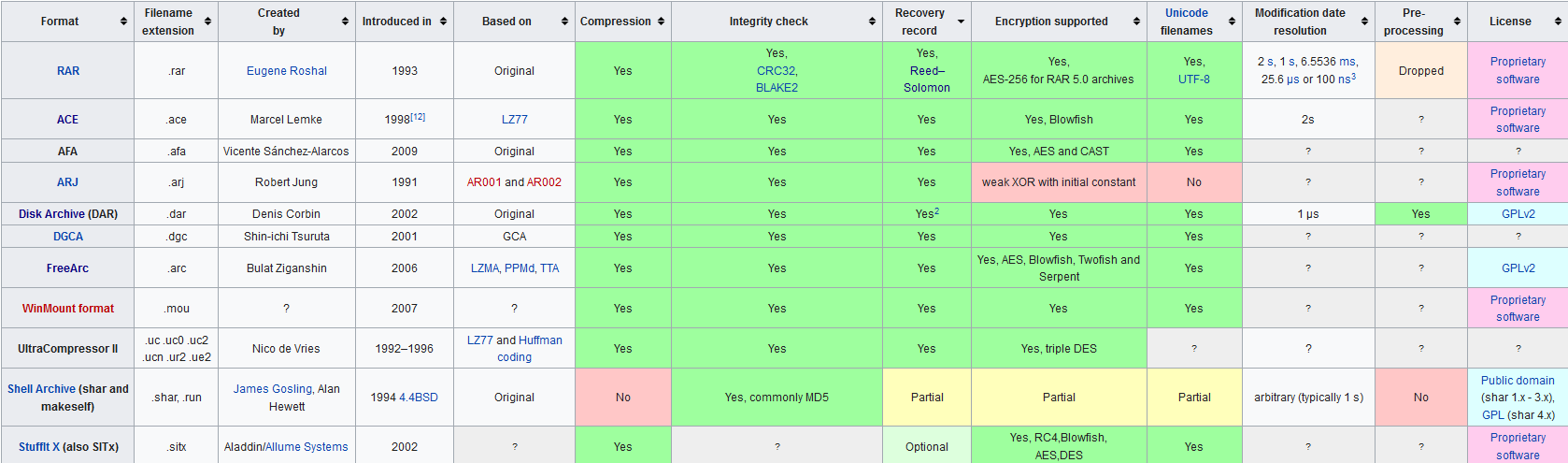The width and height of the screenshot is (1568, 463).
Task: Sort by Modification date resolution column
Action: coord(1364,22)
